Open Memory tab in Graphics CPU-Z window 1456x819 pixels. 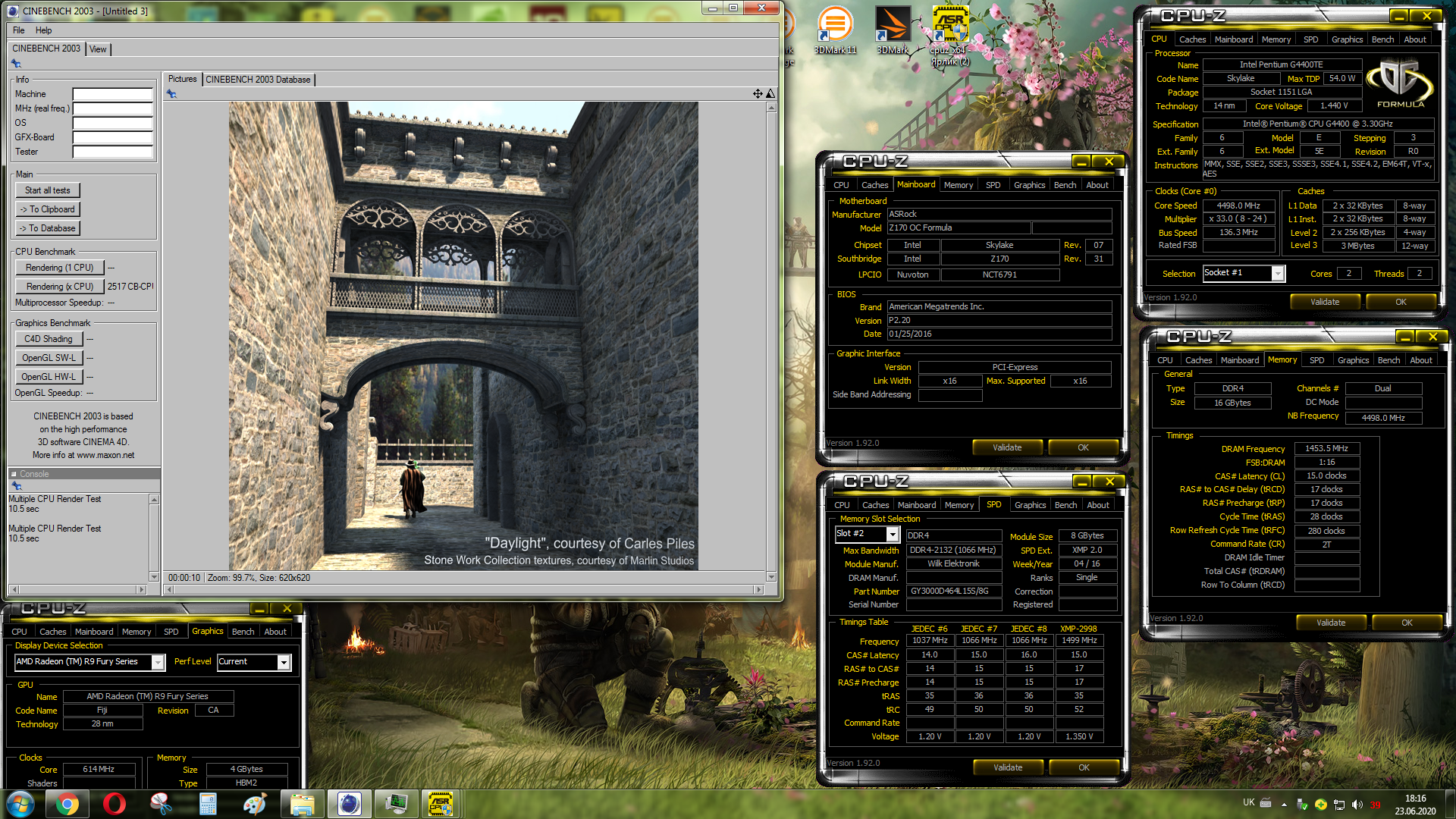click(x=136, y=632)
